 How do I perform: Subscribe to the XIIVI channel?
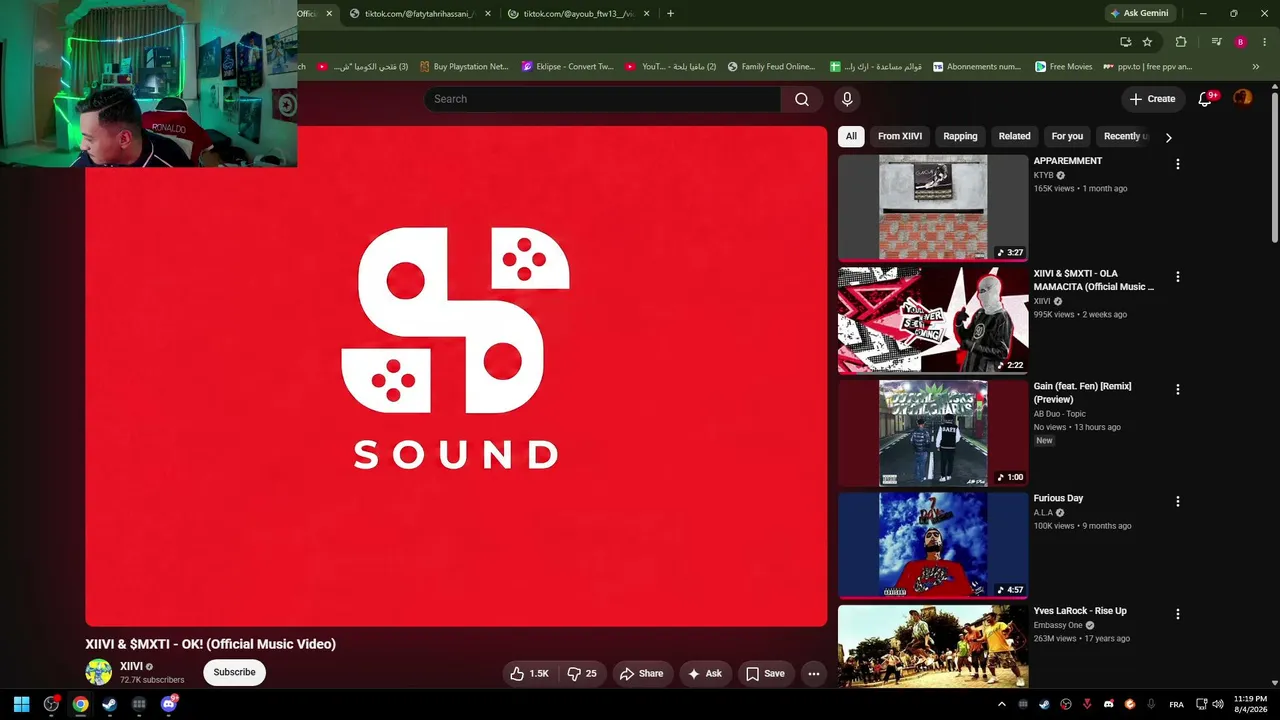tap(234, 672)
